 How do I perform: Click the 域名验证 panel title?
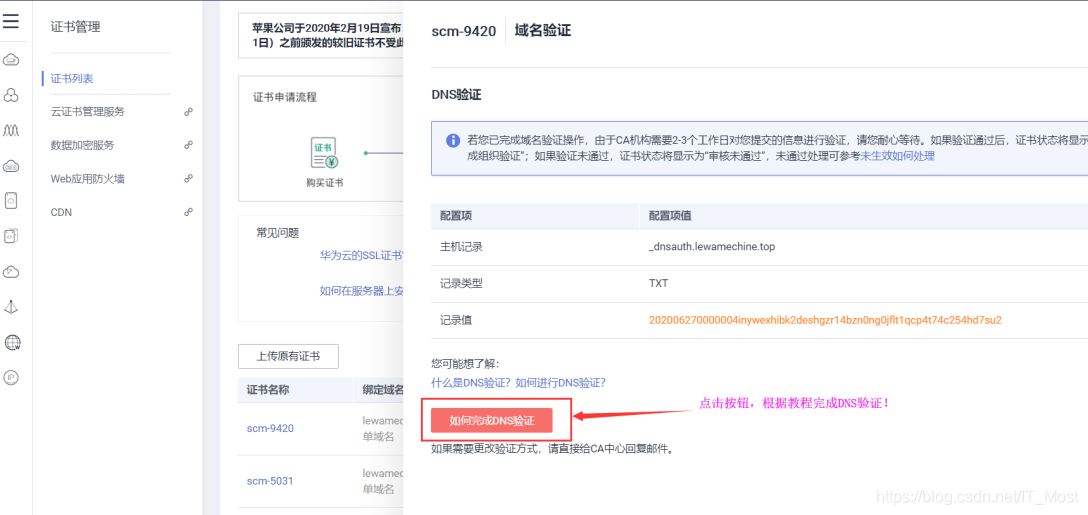point(543,31)
